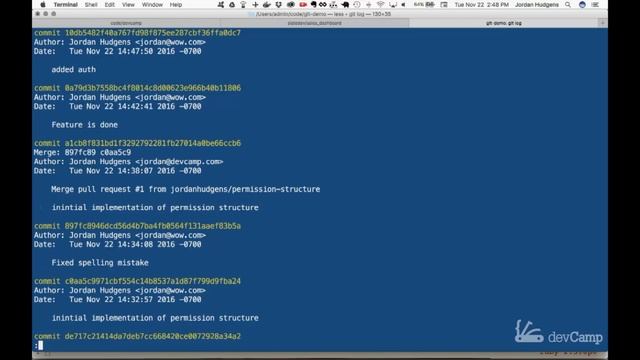
Task: Open the Shell menu
Action: tap(91, 4)
